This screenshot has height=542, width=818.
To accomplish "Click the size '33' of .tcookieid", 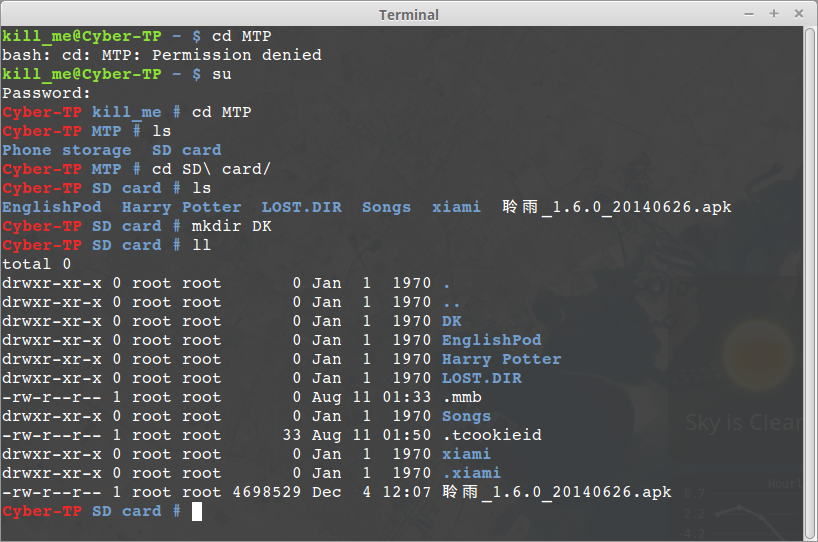I will 292,435.
